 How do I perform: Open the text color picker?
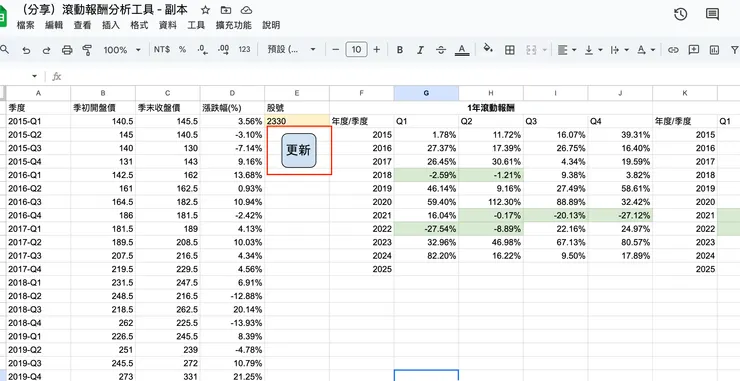(462, 50)
